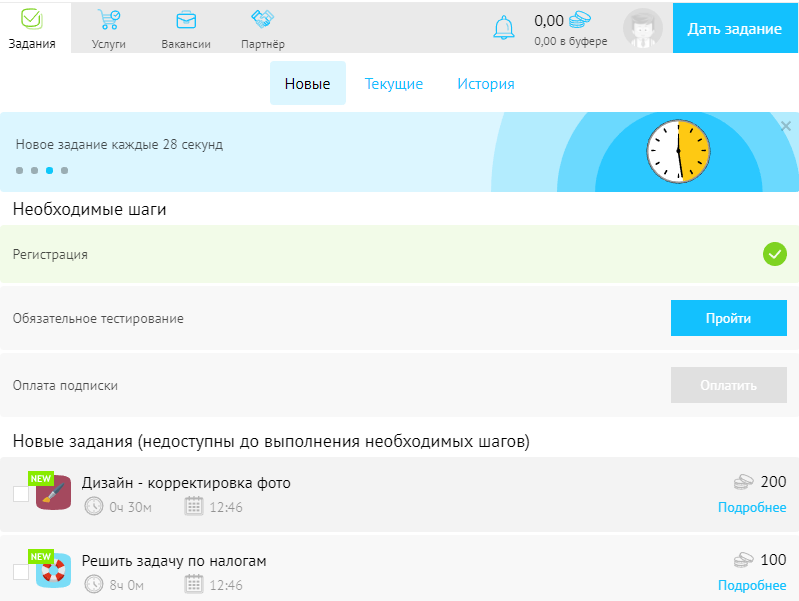Click the Новое задание каждые 28 секунд text
Screen dimensions: 799x601
pyautogui.click(x=119, y=144)
